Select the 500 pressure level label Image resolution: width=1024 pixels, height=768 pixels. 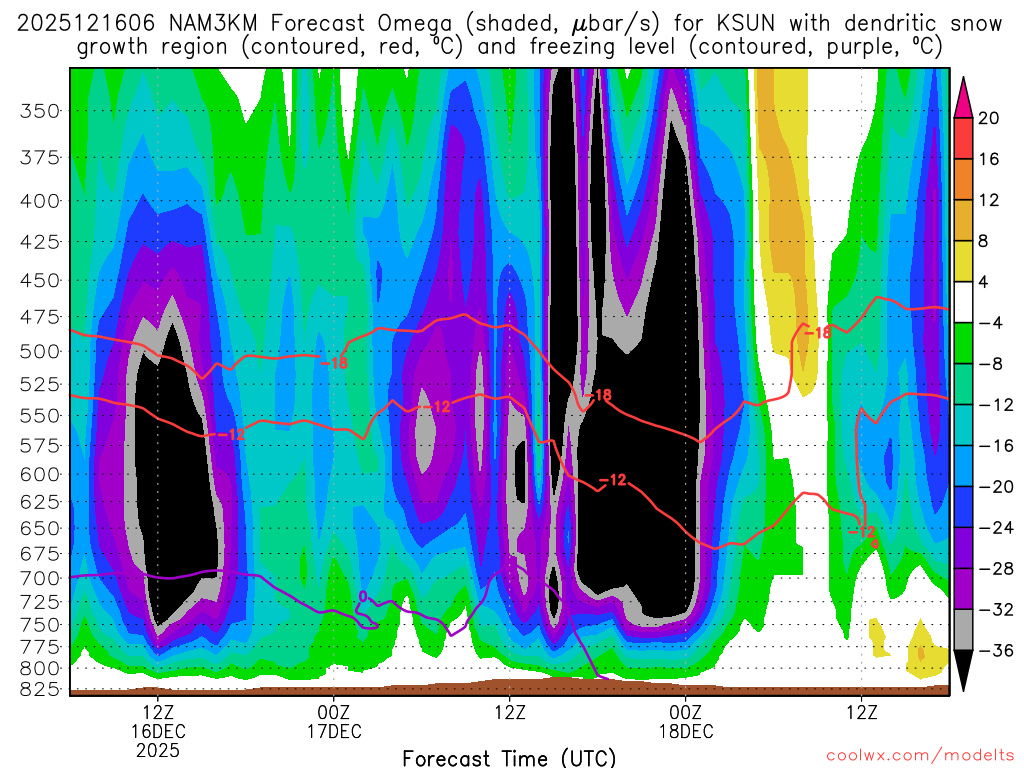coord(40,351)
